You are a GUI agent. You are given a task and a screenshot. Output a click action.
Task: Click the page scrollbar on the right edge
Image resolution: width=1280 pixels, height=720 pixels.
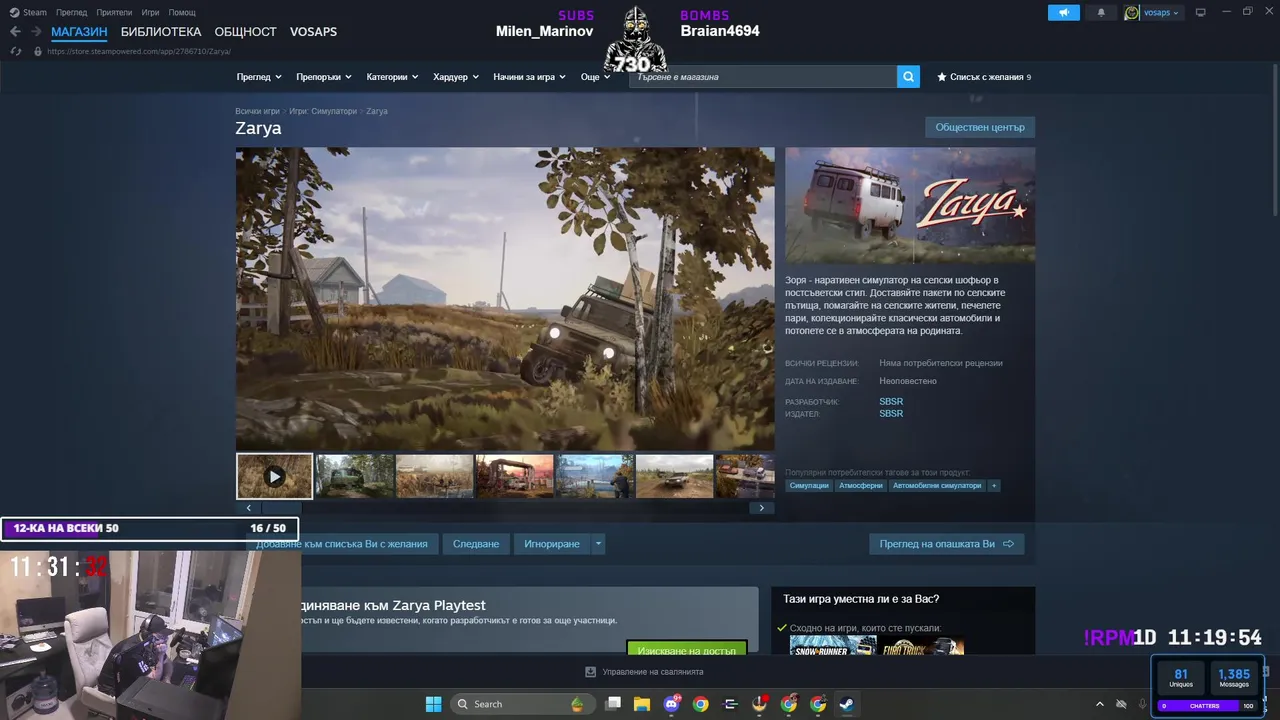click(1274, 140)
